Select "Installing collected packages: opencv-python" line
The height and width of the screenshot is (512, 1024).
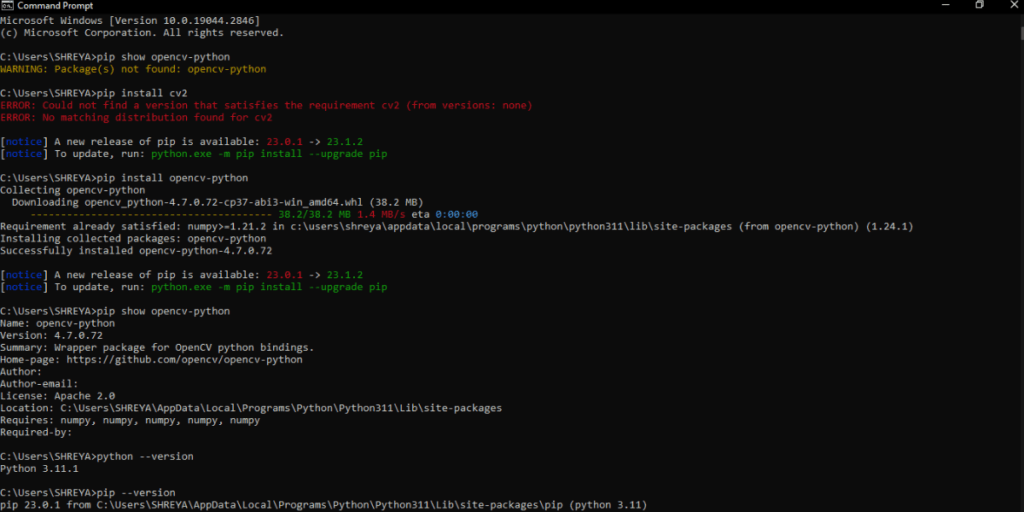click(x=133, y=238)
